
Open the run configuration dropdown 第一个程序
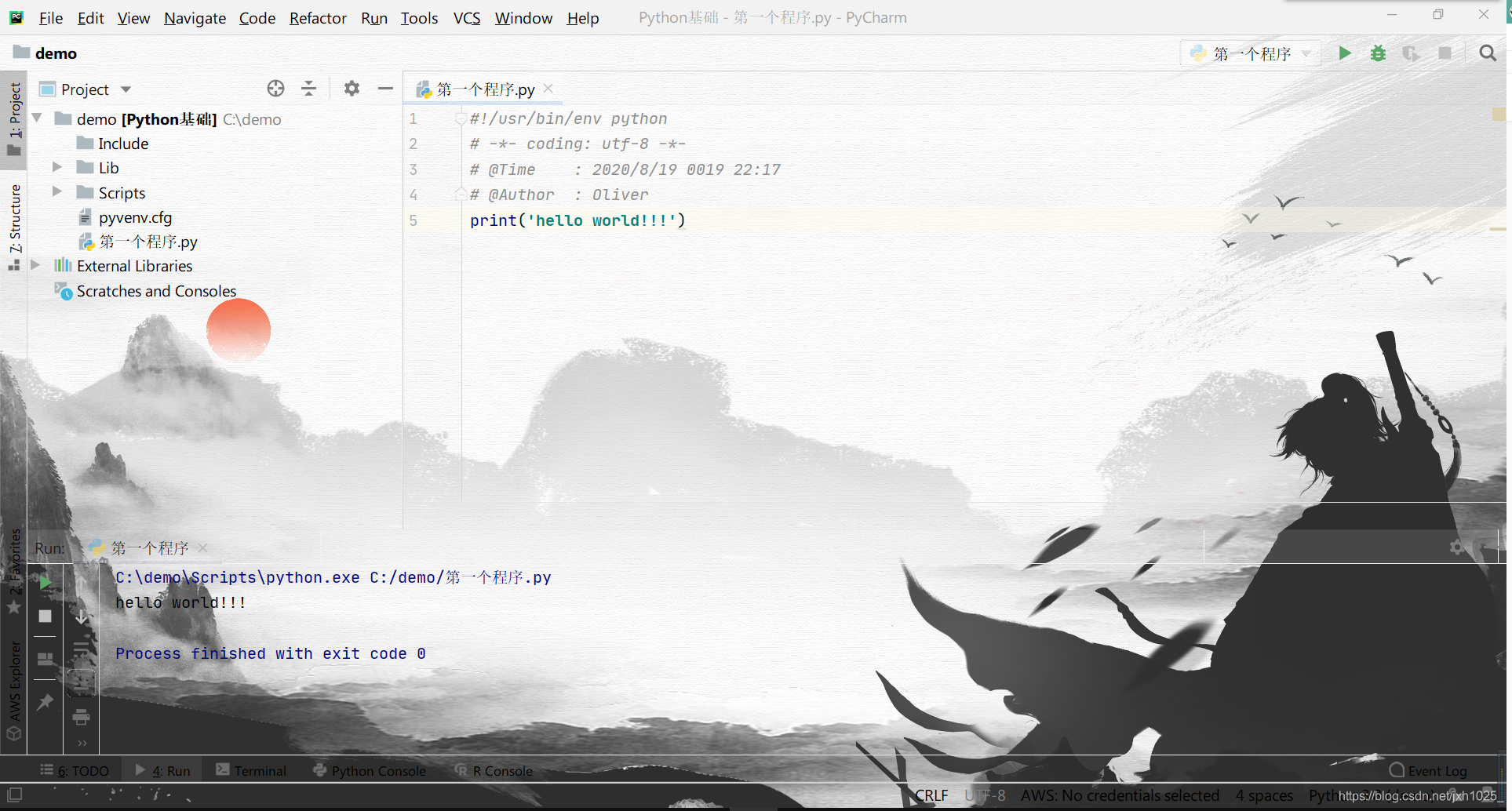[1251, 53]
